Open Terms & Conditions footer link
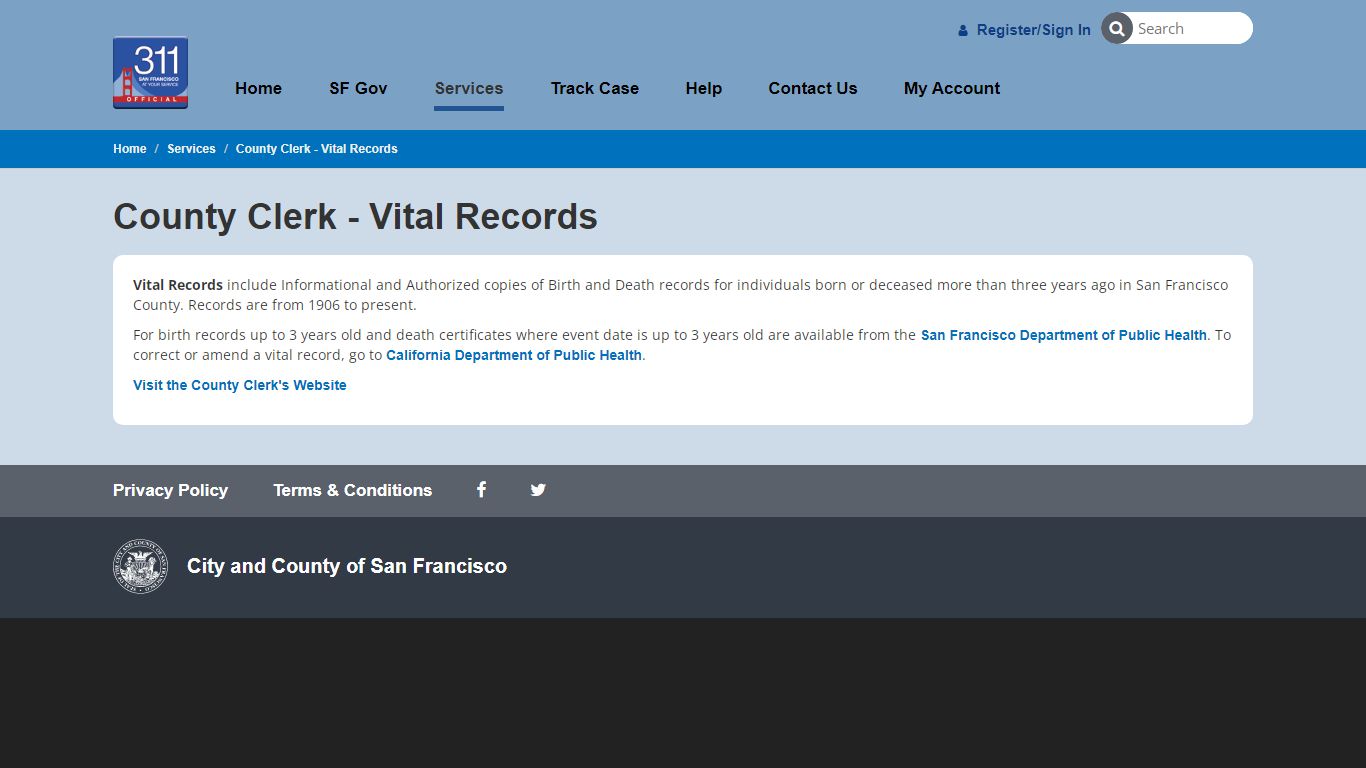Viewport: 1366px width, 768px height. tap(353, 490)
